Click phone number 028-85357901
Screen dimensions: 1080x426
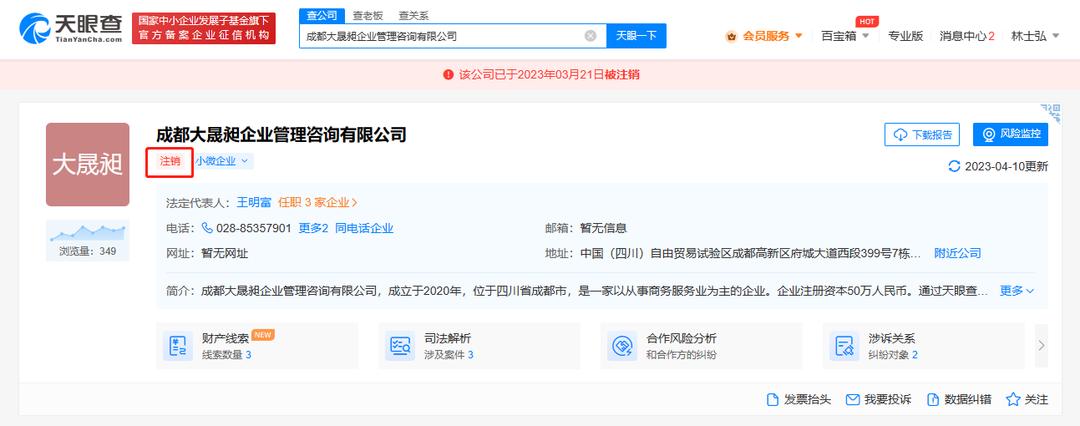pos(254,228)
